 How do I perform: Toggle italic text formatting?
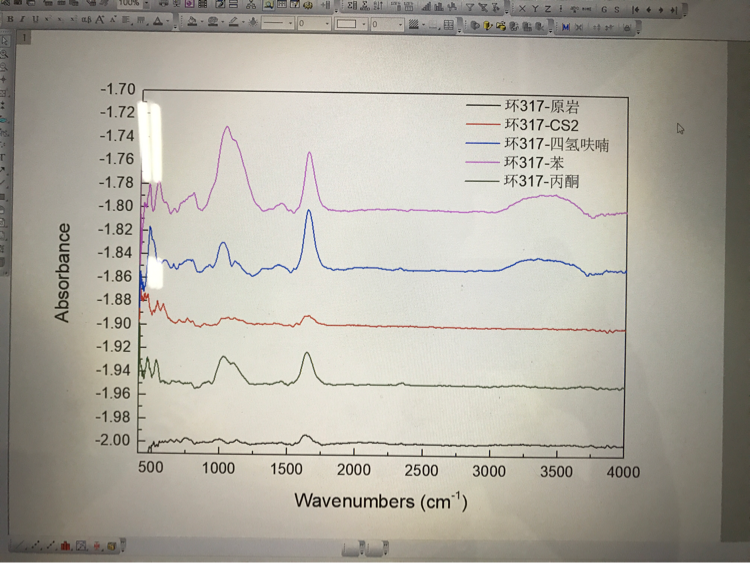22,20
